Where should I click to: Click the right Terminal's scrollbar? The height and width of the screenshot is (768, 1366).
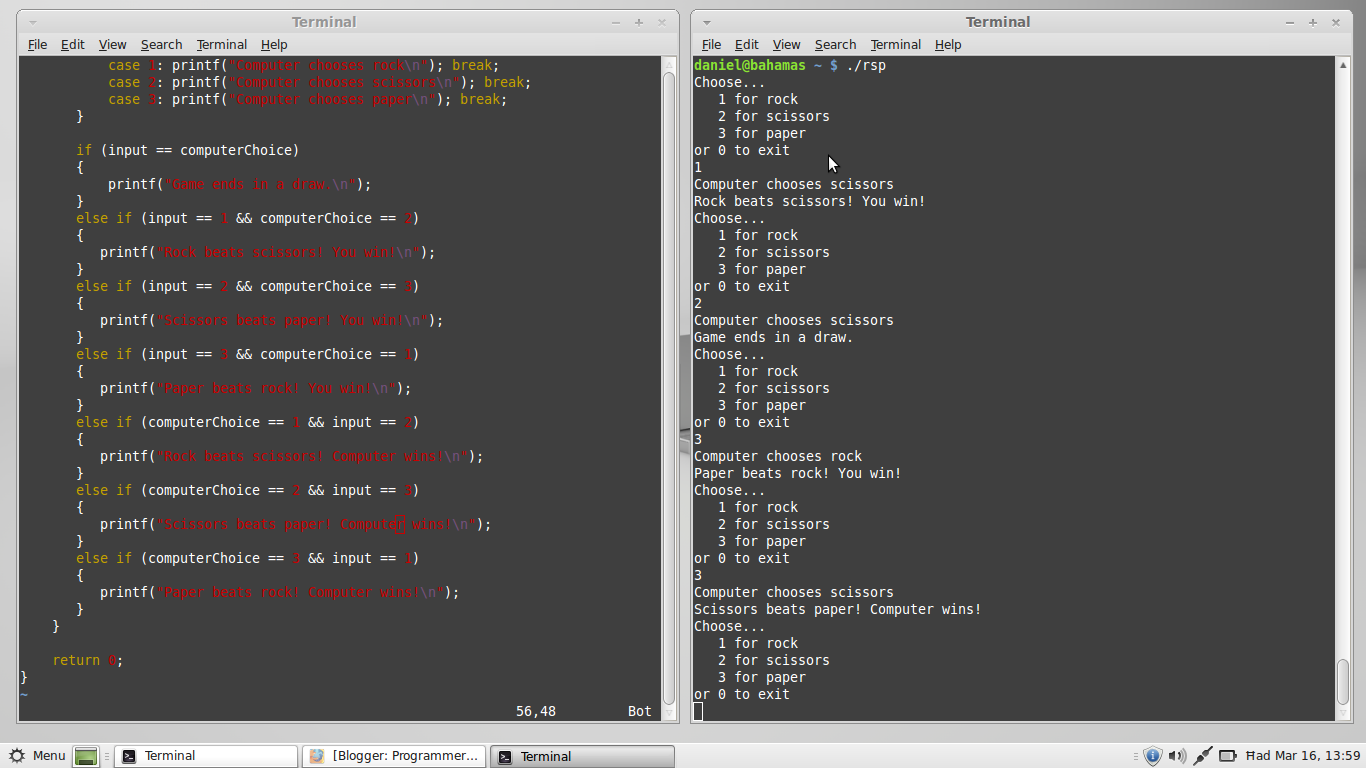1344,400
